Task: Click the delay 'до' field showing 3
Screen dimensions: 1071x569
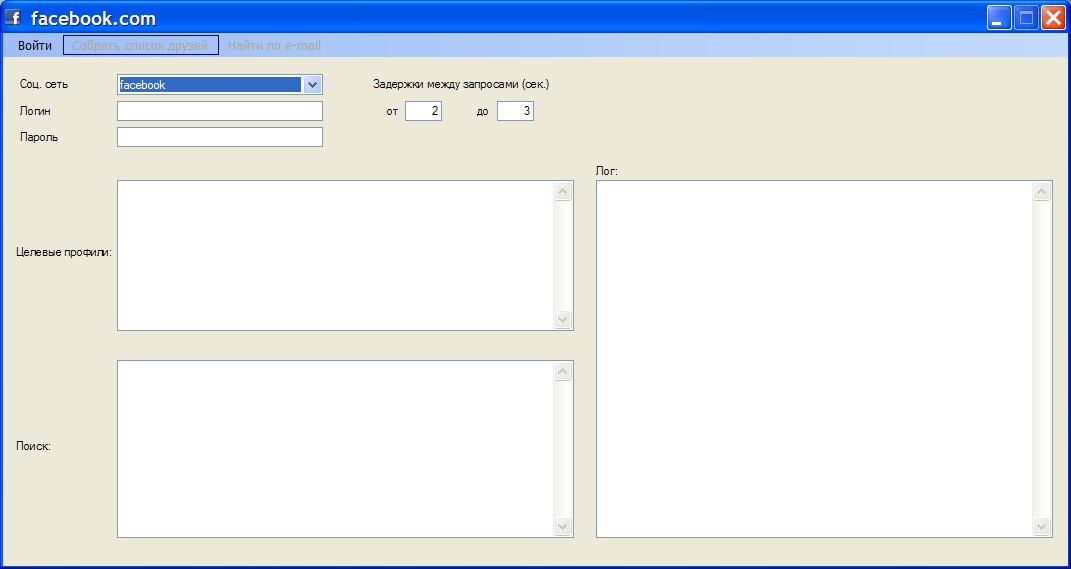Action: click(x=515, y=111)
